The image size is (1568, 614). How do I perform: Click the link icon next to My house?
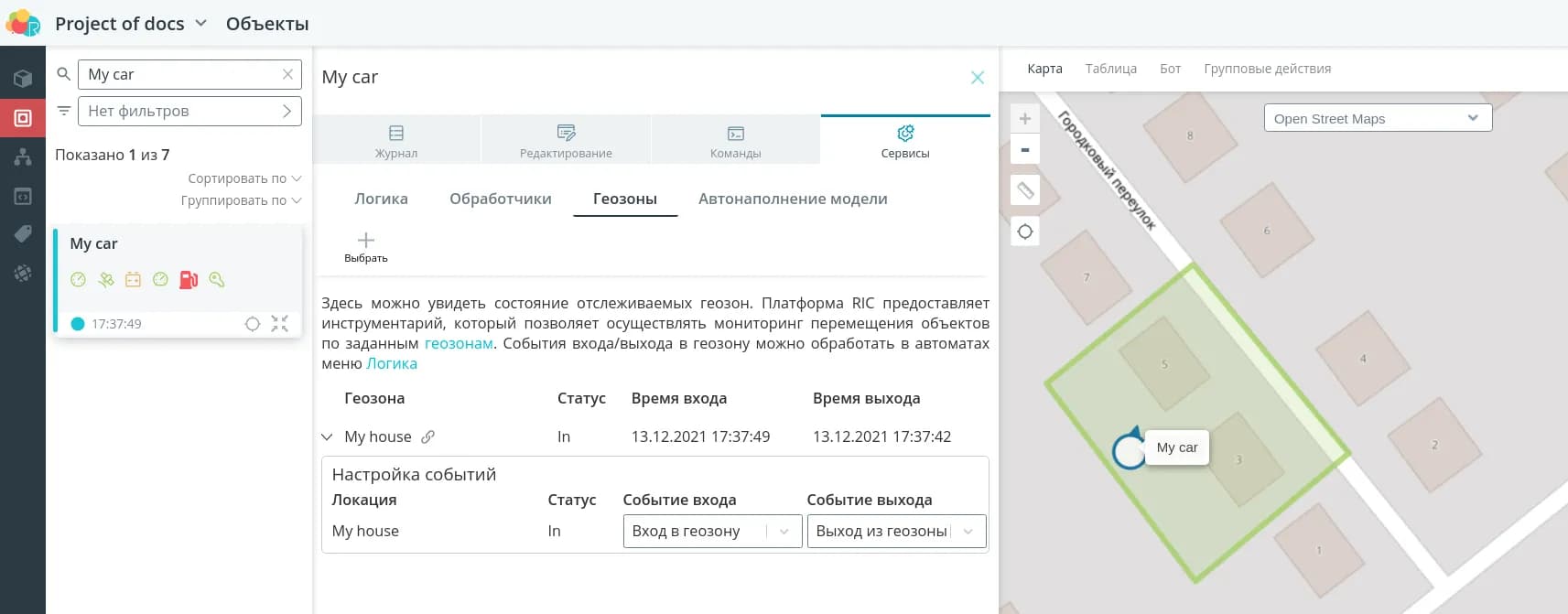(427, 437)
